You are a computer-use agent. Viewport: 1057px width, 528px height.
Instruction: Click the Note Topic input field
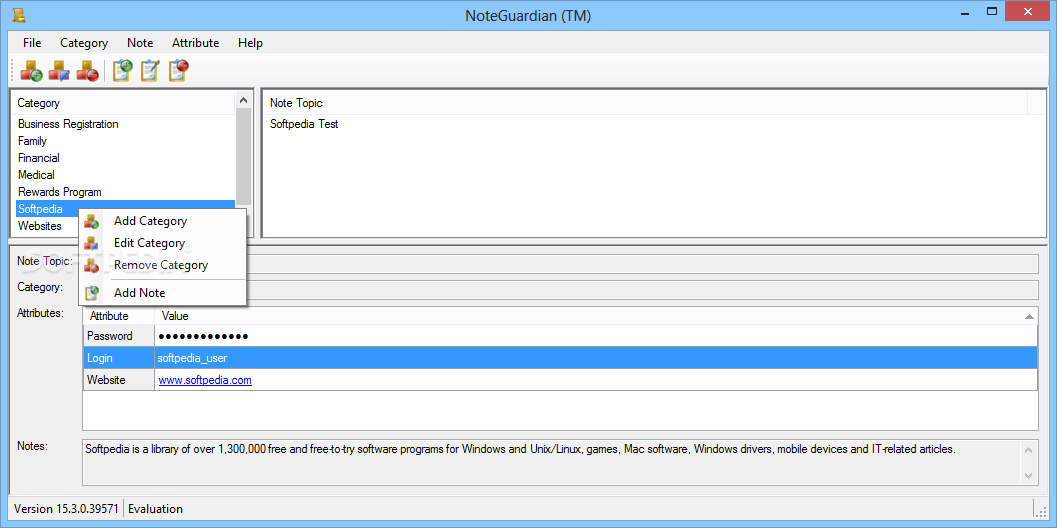[x=560, y=263]
